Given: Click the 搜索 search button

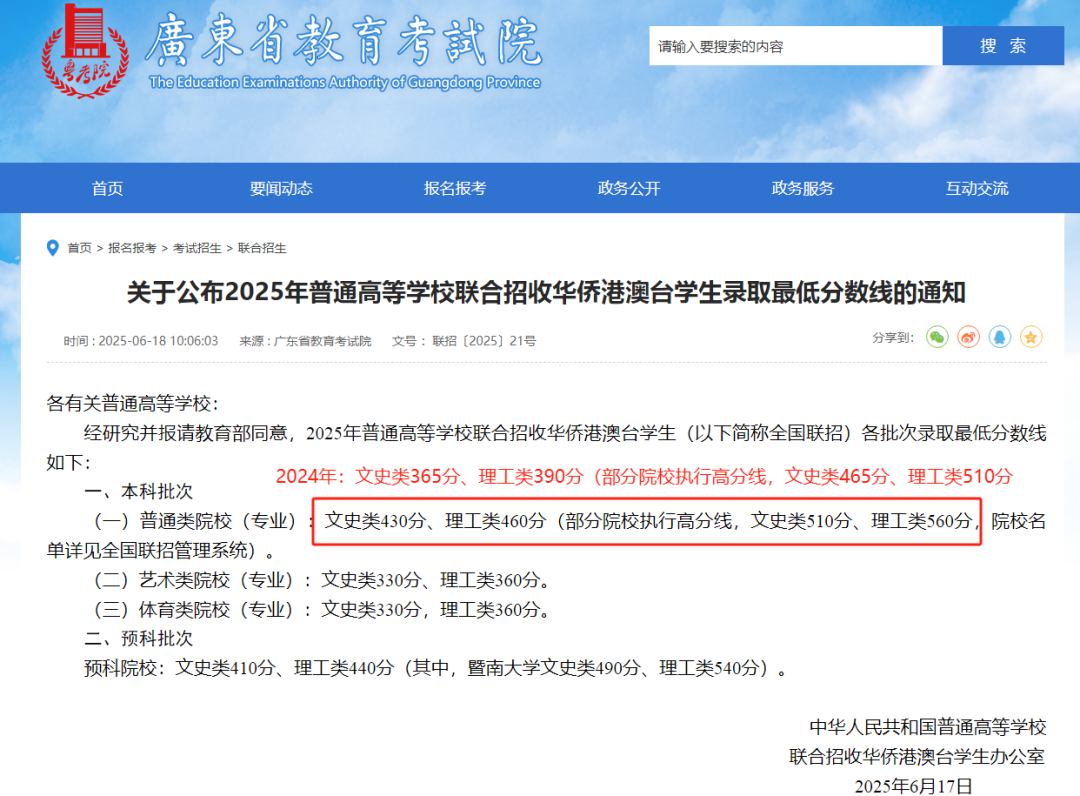Looking at the screenshot, I should coord(1003,46).
